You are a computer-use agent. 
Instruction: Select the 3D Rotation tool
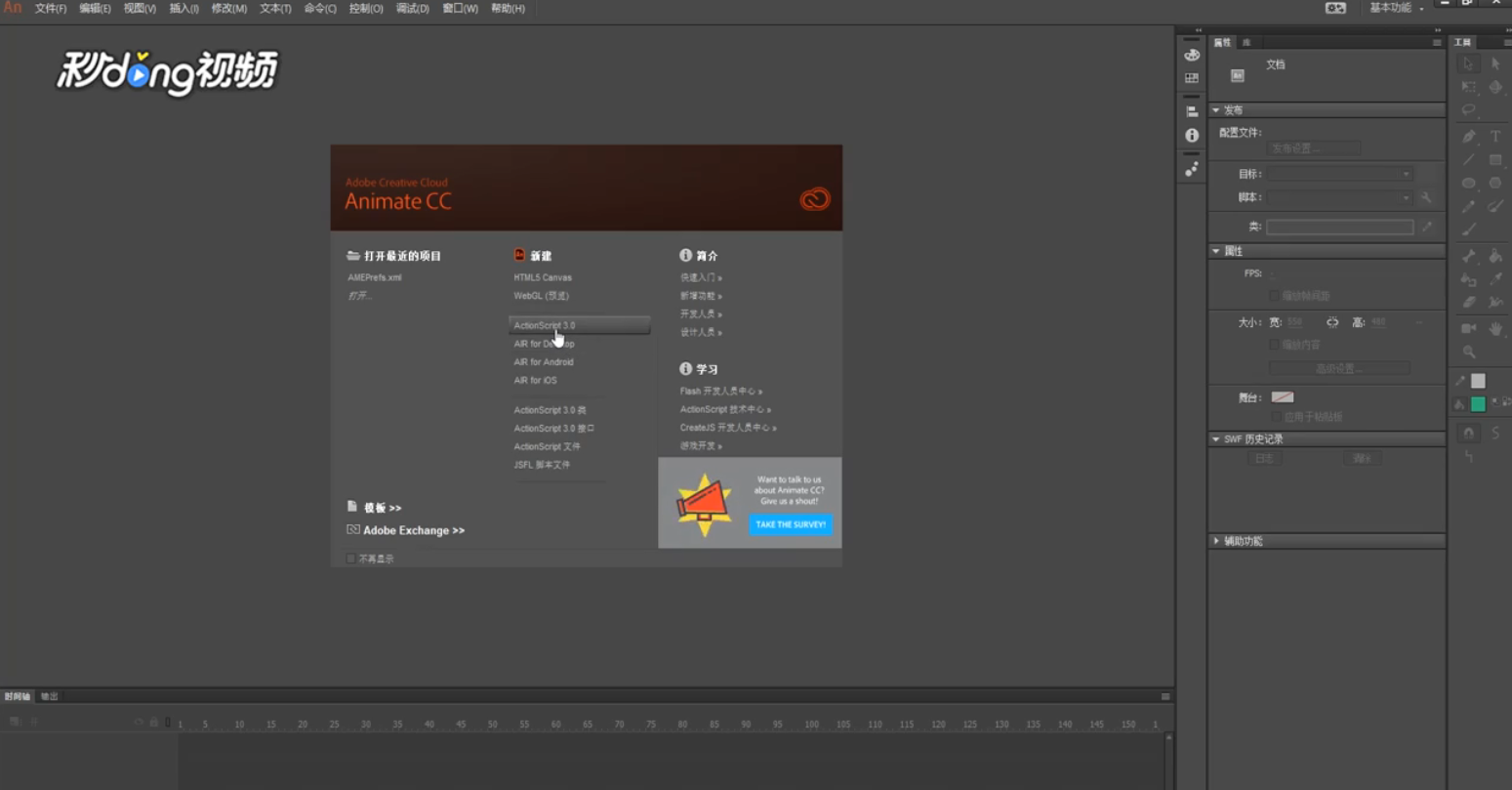(1496, 87)
